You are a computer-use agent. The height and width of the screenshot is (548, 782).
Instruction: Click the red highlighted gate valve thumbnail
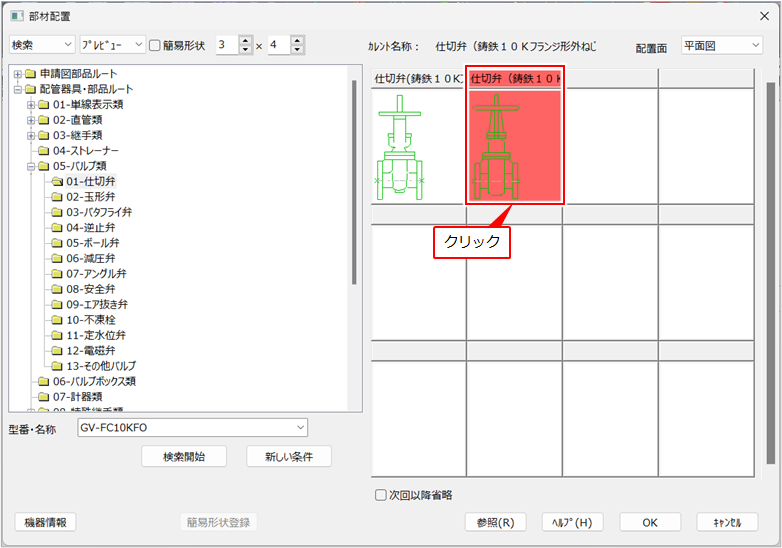pos(515,146)
